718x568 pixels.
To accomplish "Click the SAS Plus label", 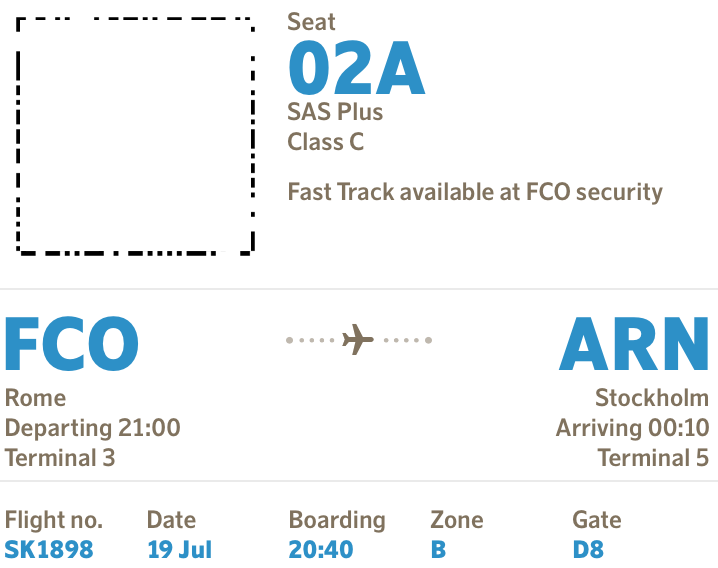I will pos(335,111).
